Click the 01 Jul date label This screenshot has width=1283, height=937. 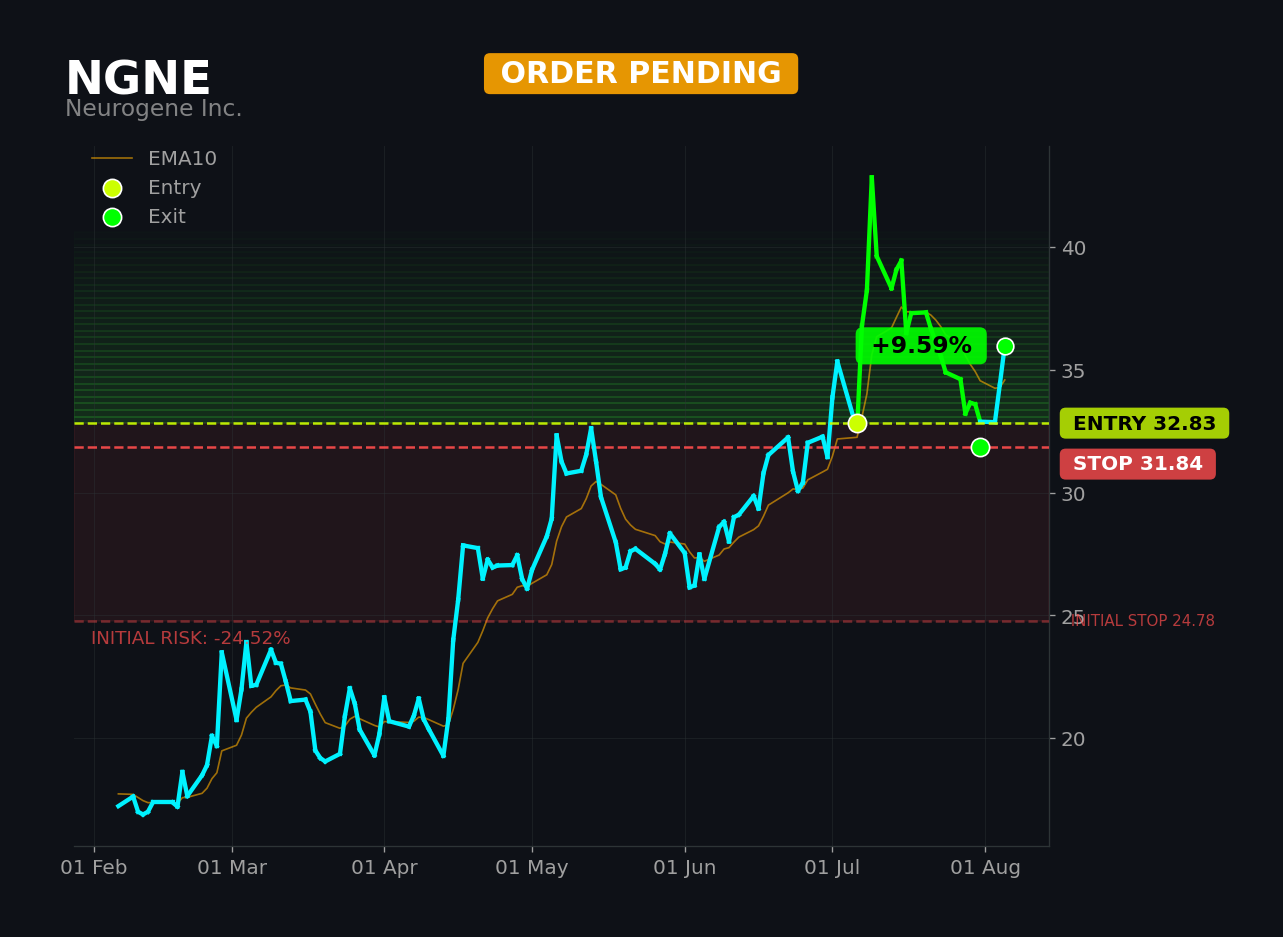click(x=832, y=868)
